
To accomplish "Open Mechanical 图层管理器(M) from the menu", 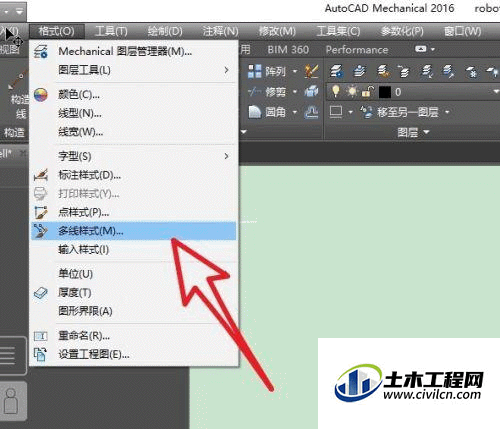I will coord(133,52).
